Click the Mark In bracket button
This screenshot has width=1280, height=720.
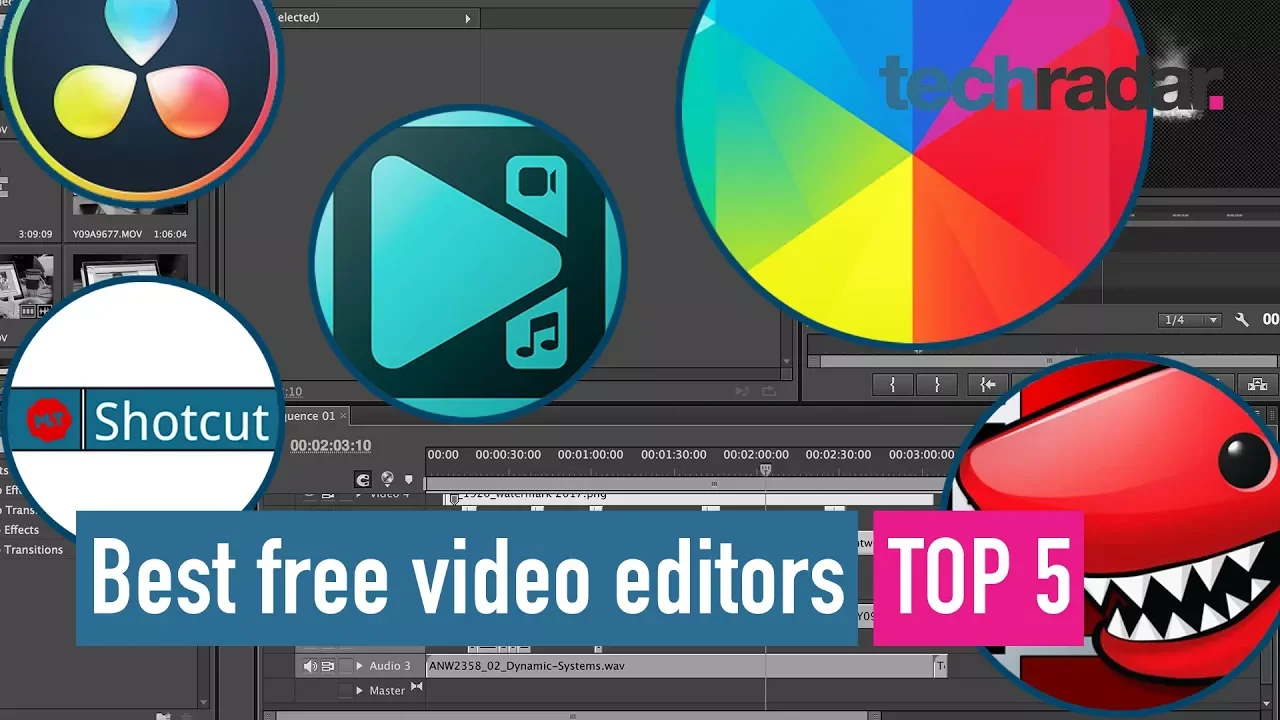click(893, 384)
